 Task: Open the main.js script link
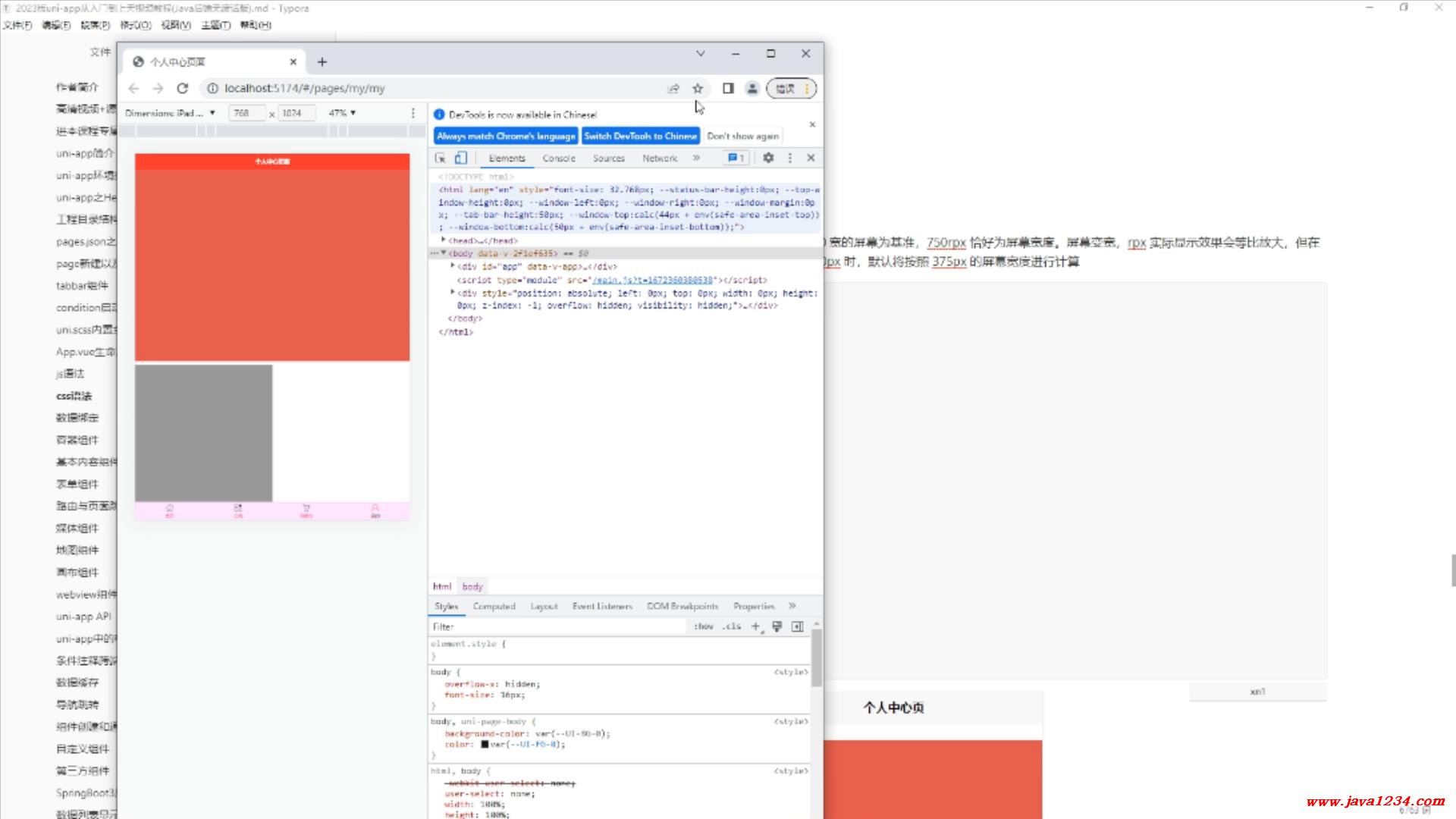(x=653, y=281)
